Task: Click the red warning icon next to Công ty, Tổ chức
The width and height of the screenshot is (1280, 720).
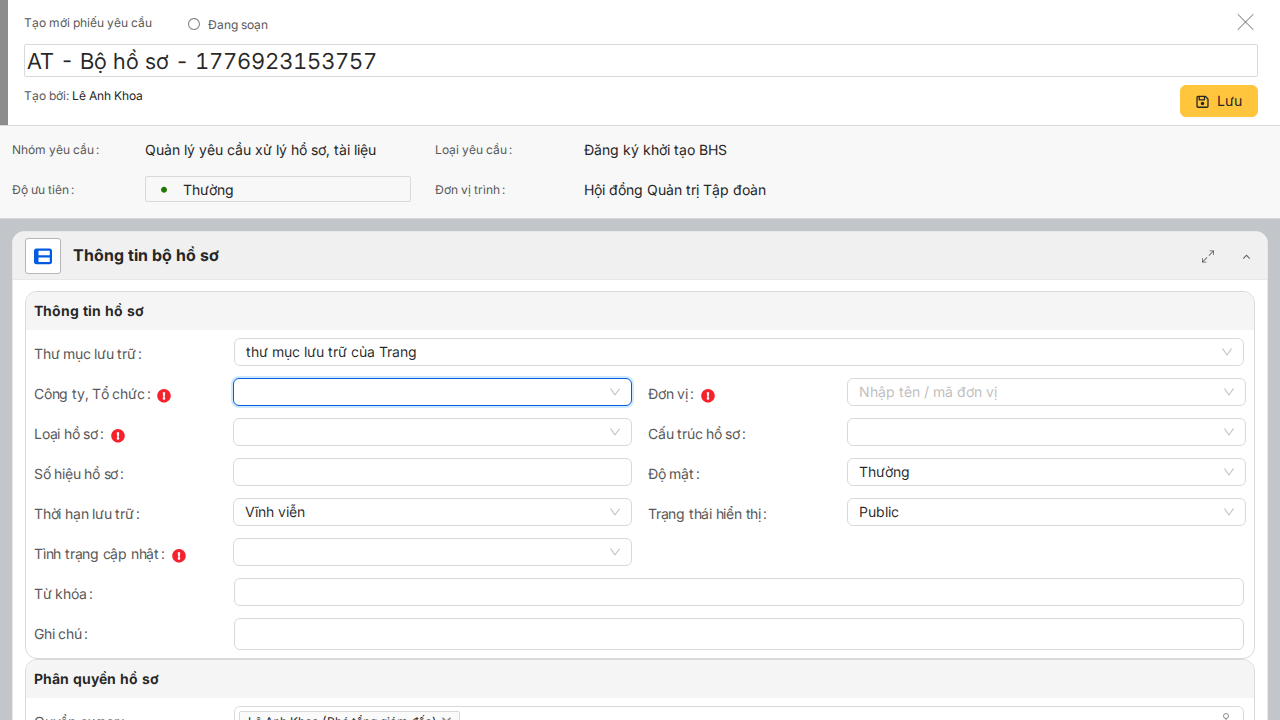Action: [x=164, y=395]
